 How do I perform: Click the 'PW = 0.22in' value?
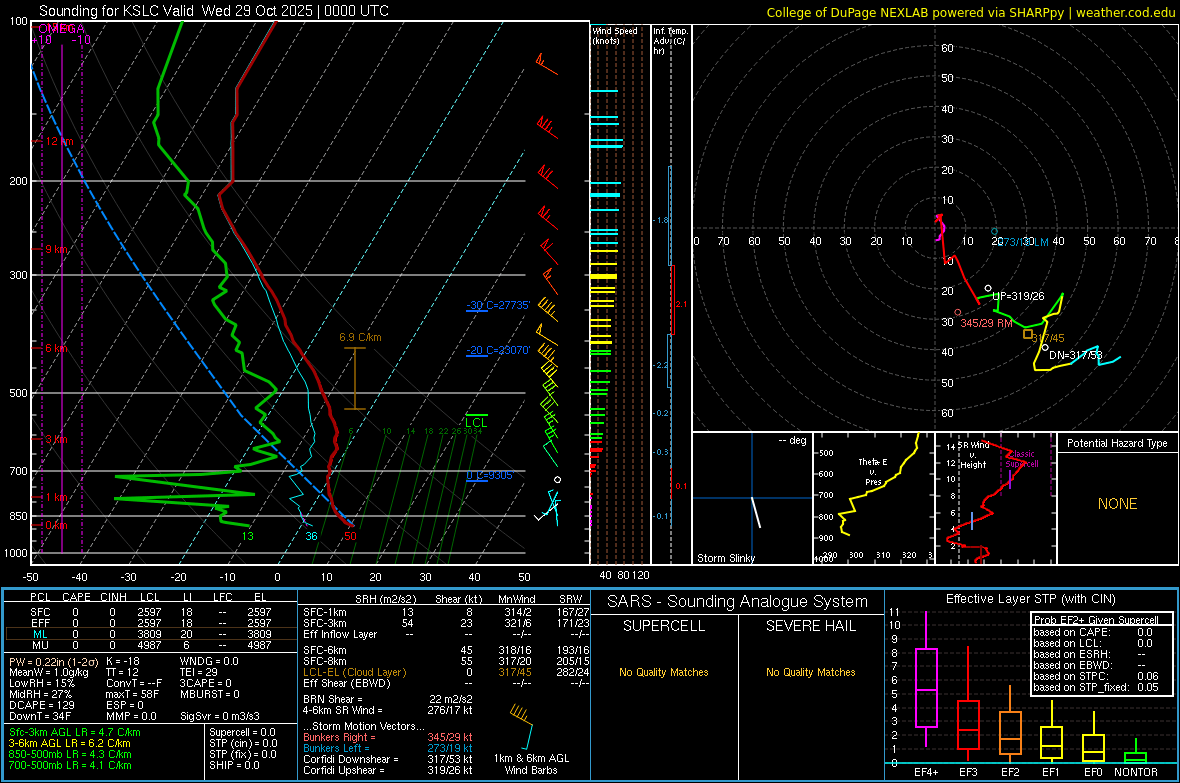coord(52,661)
